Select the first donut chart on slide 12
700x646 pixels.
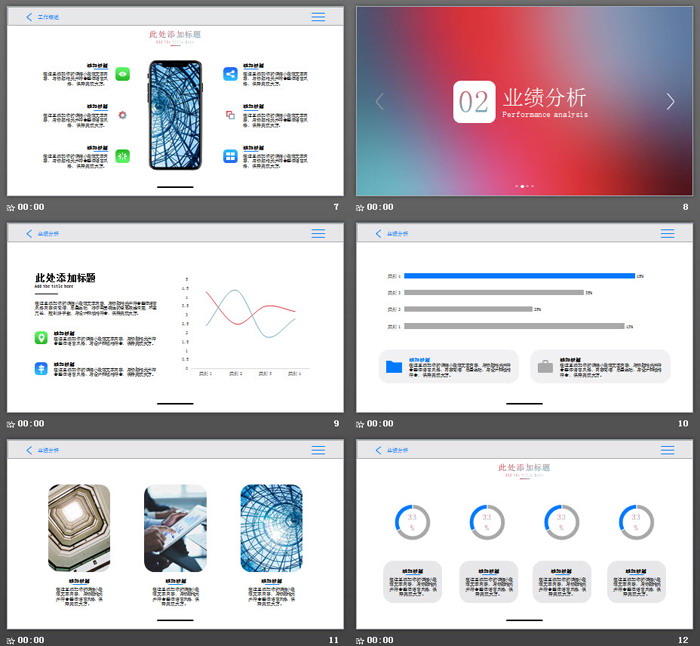412,521
